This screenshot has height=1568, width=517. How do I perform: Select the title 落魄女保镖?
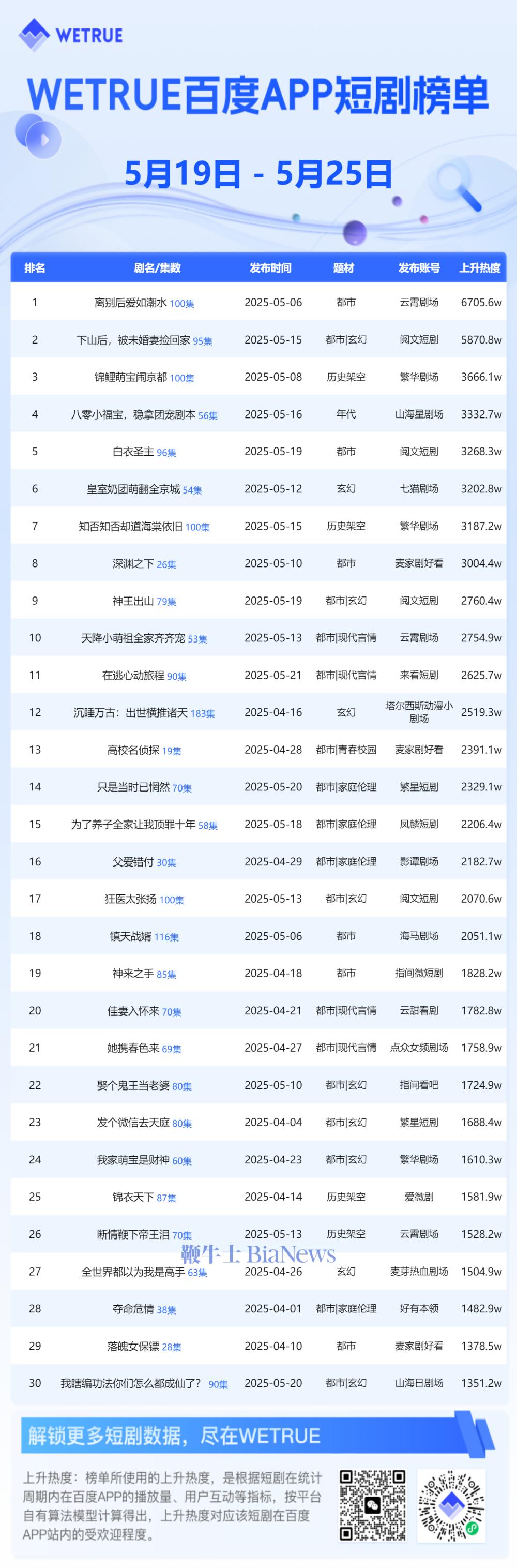[133, 1346]
